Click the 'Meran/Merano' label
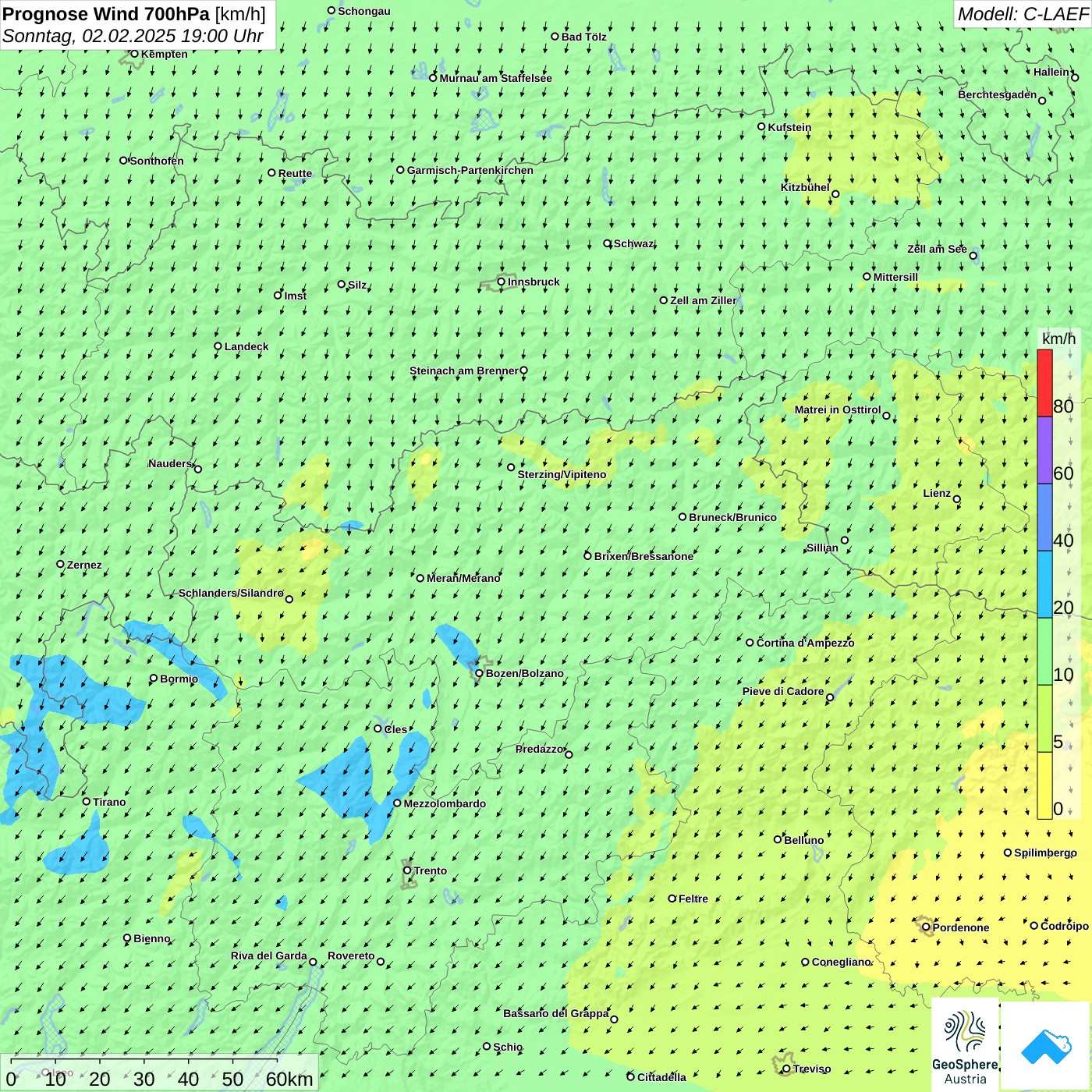The image size is (1092, 1092). (463, 578)
